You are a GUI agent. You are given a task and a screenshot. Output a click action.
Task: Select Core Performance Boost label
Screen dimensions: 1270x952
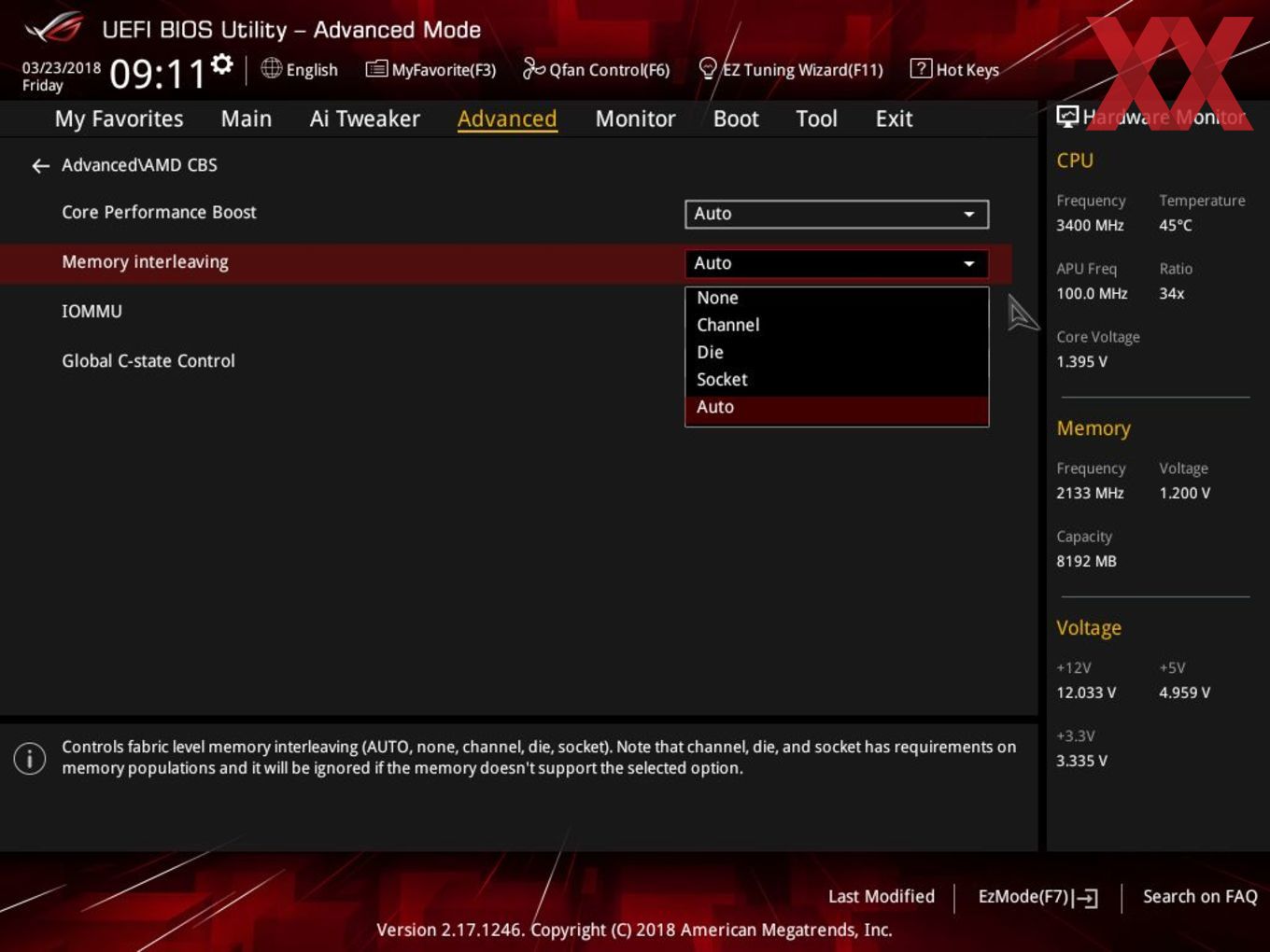pyautogui.click(x=159, y=212)
